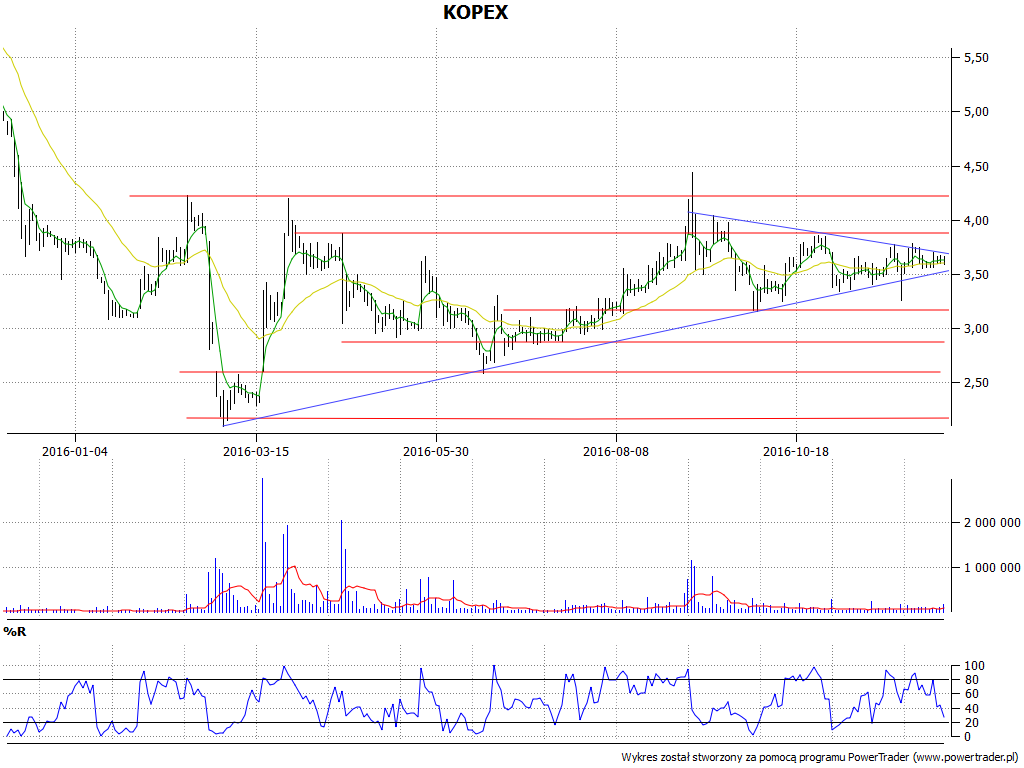Click the 3,00 price axis label
Image resolution: width=1024 pixels, height=768 pixels.
coord(976,329)
